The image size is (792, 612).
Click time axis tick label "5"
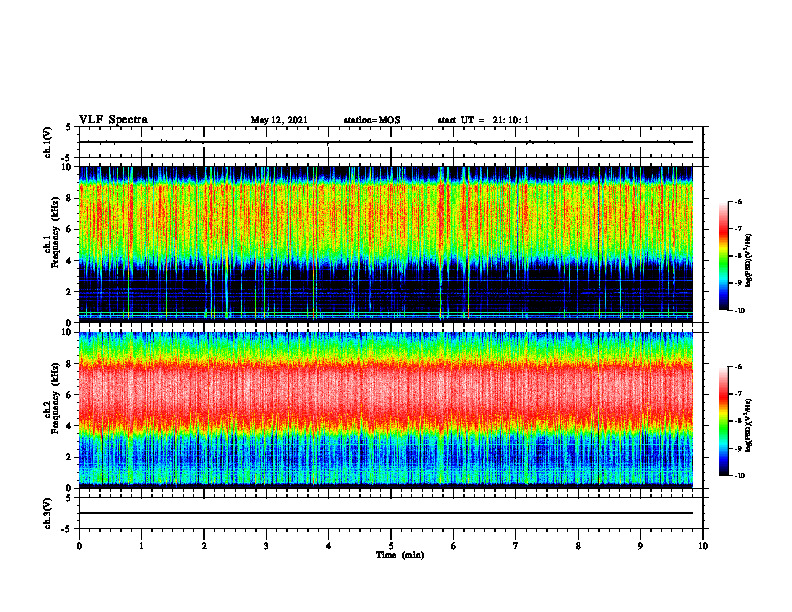391,546
